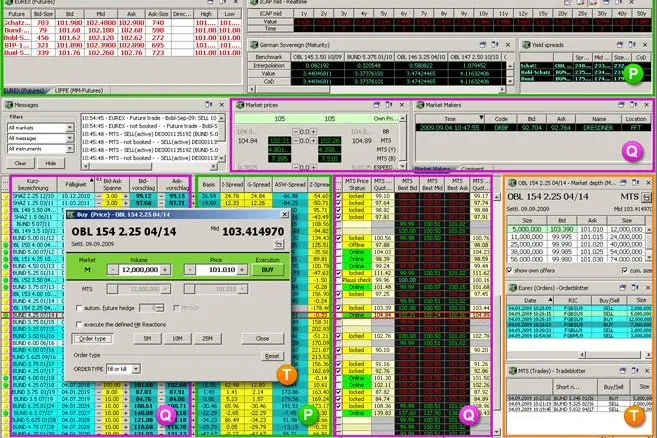Open the All instruments filter dropdown
The height and width of the screenshot is (438, 657).
70,149
